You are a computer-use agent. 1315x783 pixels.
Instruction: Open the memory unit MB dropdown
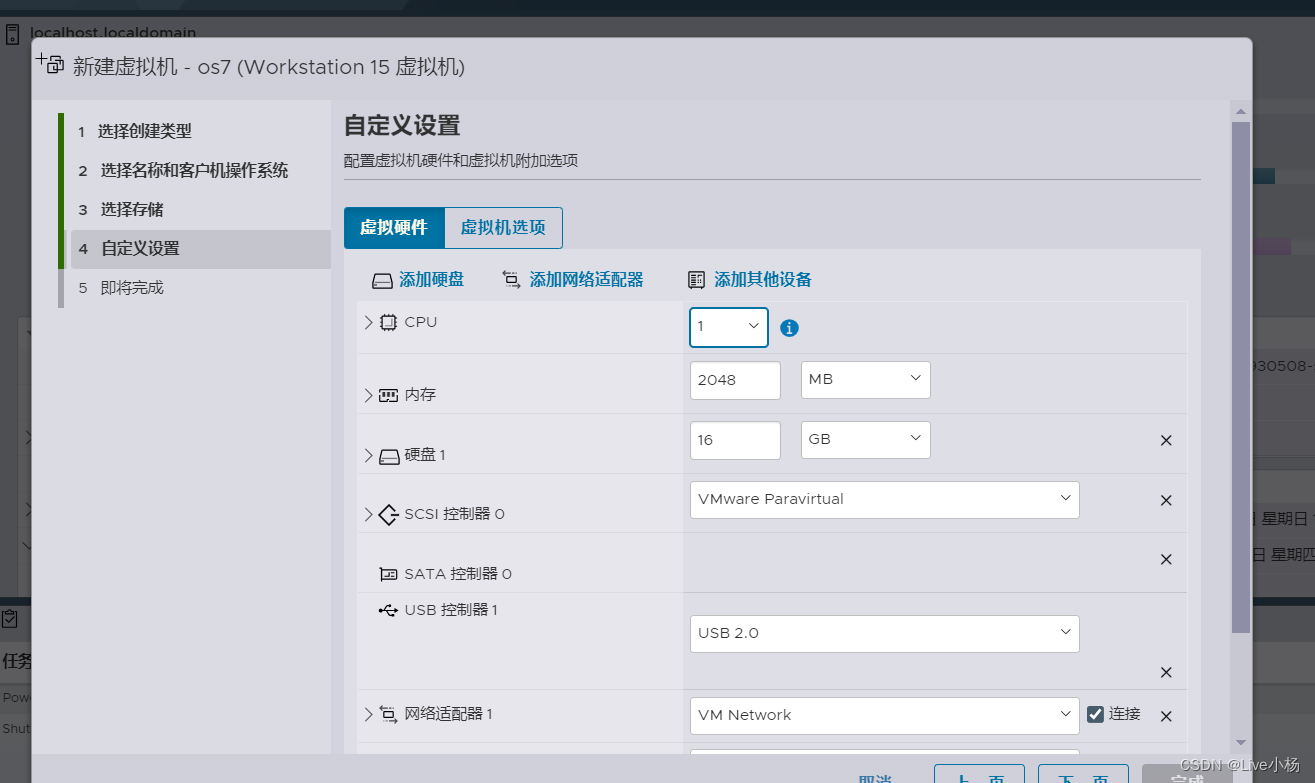point(866,380)
